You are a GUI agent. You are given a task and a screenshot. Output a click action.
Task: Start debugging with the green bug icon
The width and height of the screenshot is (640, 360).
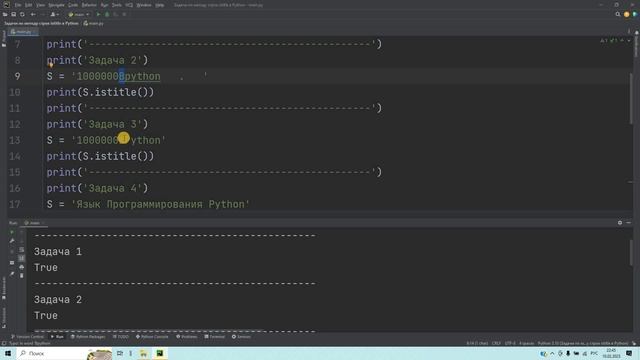[107, 14]
